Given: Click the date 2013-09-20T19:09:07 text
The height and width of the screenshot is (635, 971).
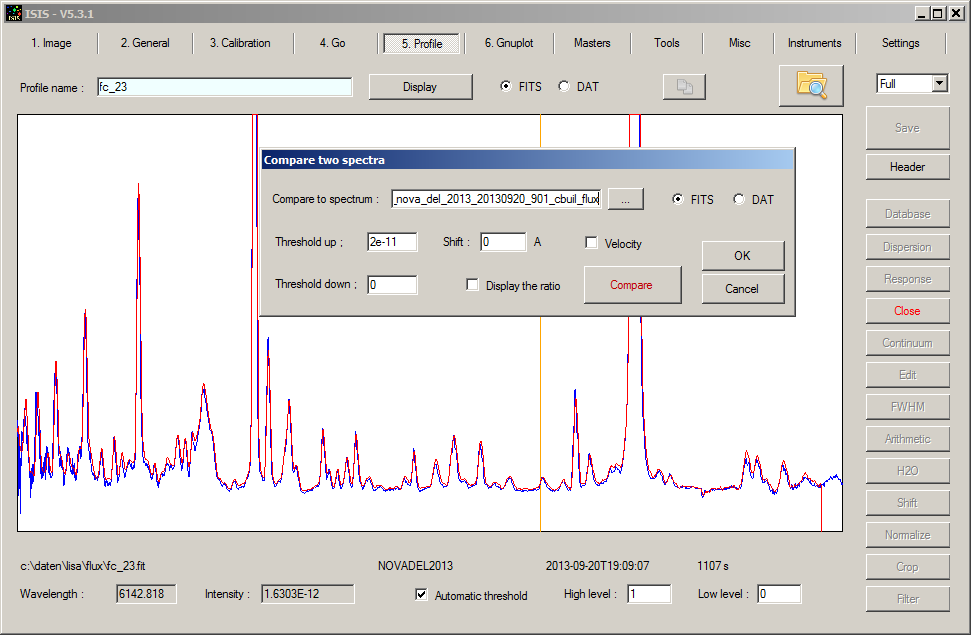Looking at the screenshot, I should click(x=597, y=566).
